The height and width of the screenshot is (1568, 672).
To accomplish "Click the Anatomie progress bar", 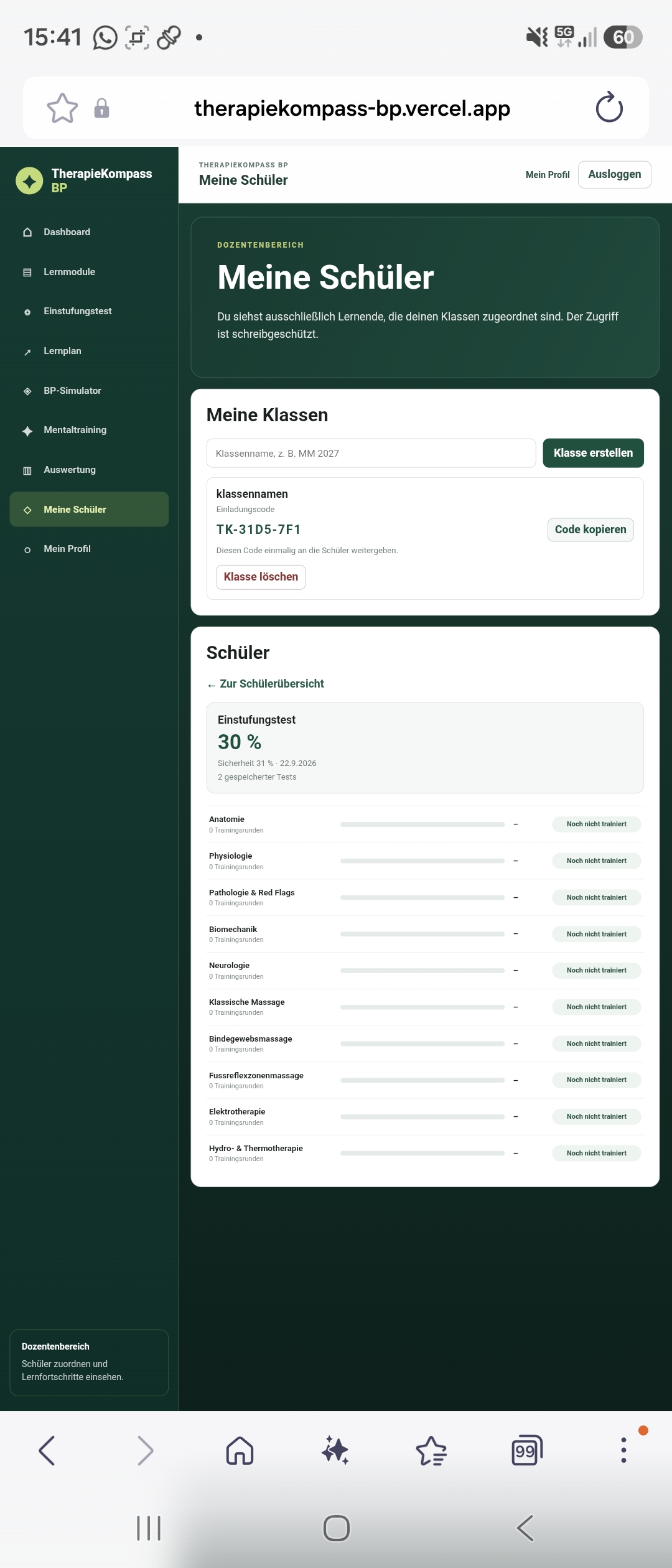I will [422, 824].
